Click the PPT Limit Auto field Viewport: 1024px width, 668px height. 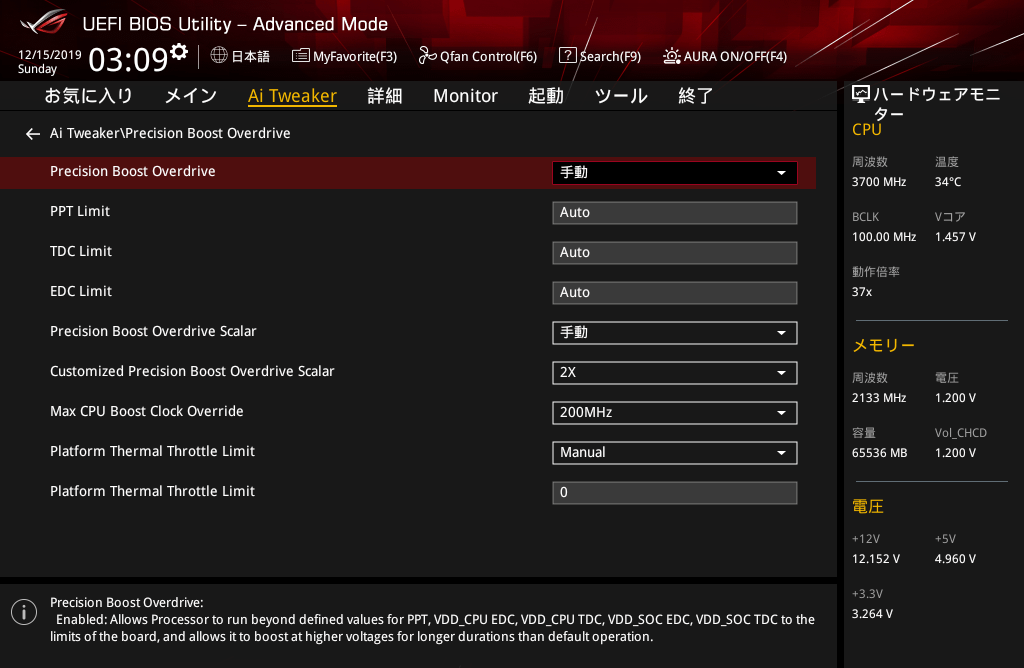(x=674, y=213)
